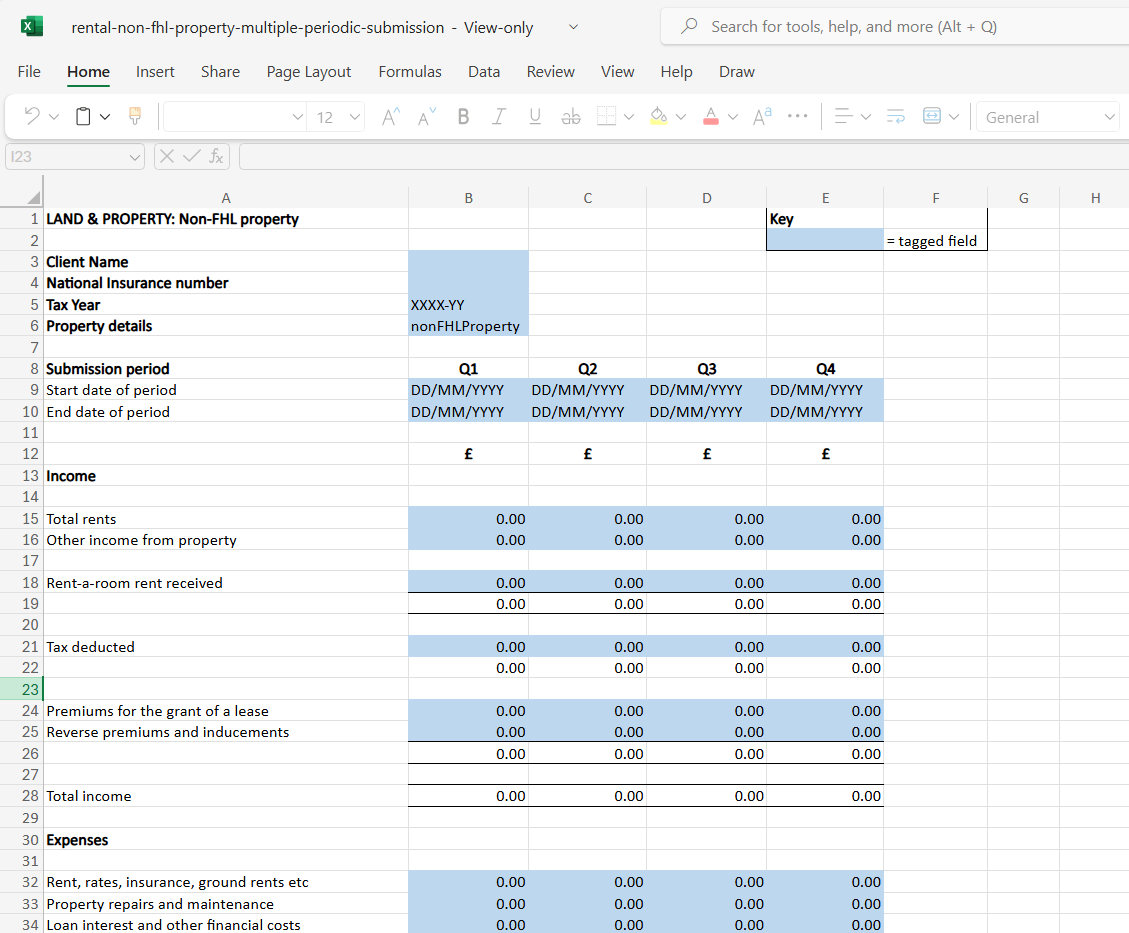The image size is (1129, 933).
Task: Open the More font options ellipsis
Action: pyautogui.click(x=798, y=116)
